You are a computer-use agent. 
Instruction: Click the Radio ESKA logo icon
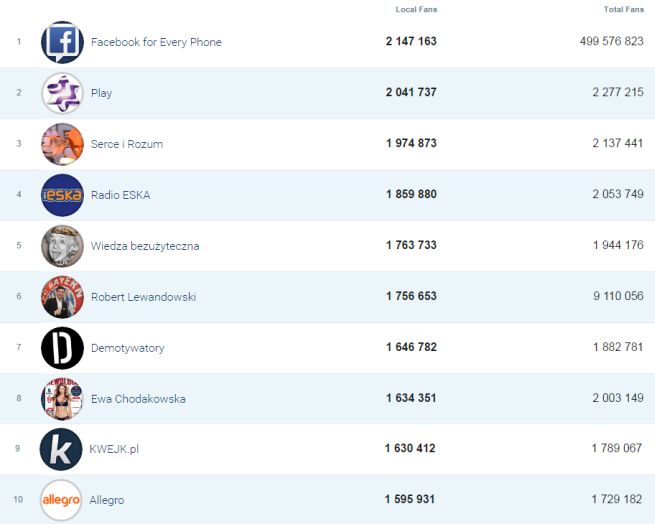(62, 195)
